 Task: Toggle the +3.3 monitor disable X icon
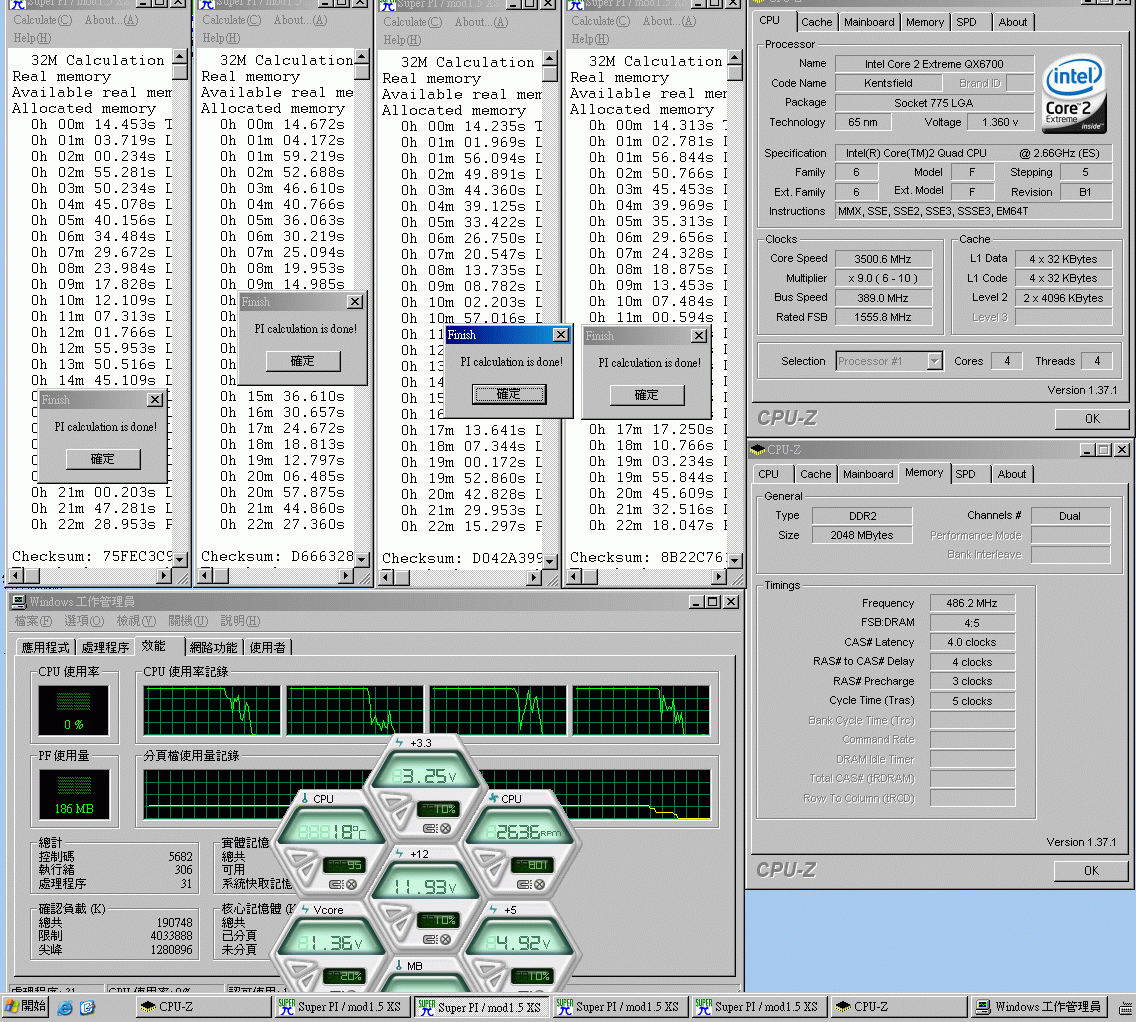tap(446, 829)
